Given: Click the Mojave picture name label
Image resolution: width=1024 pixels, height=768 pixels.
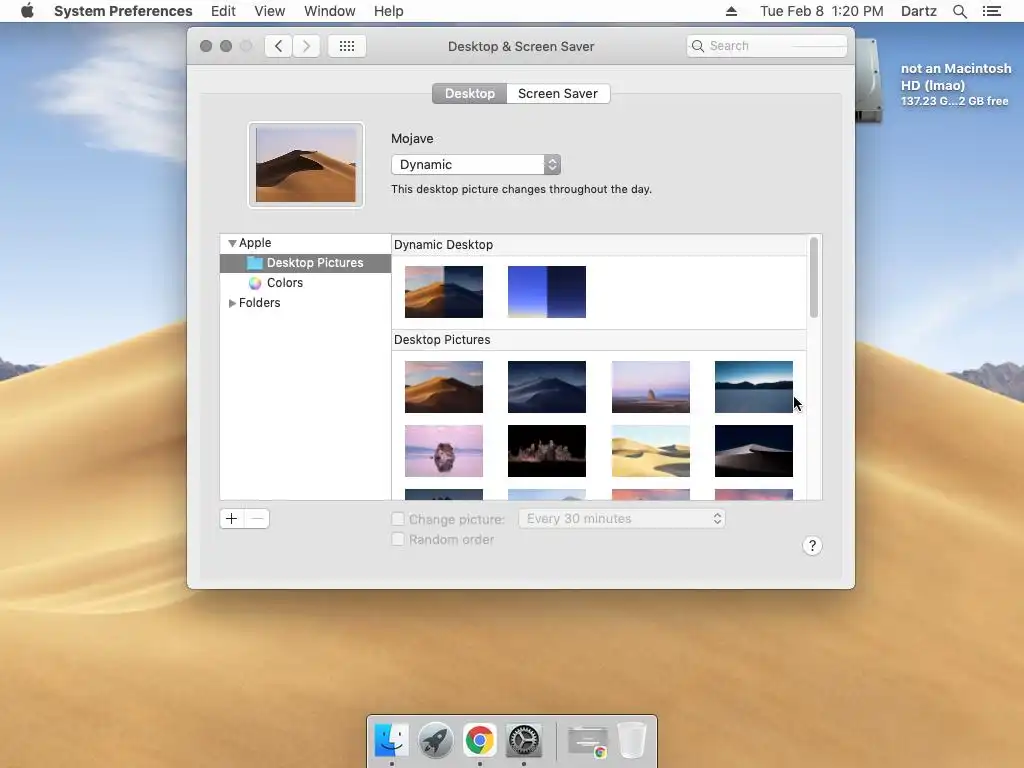Looking at the screenshot, I should tap(412, 138).
